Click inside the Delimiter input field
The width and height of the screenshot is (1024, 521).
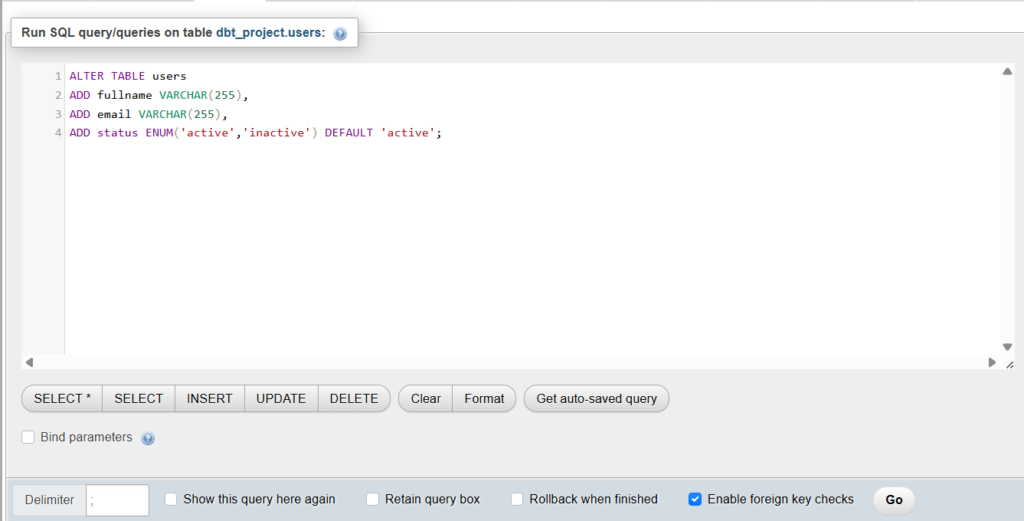(117, 500)
